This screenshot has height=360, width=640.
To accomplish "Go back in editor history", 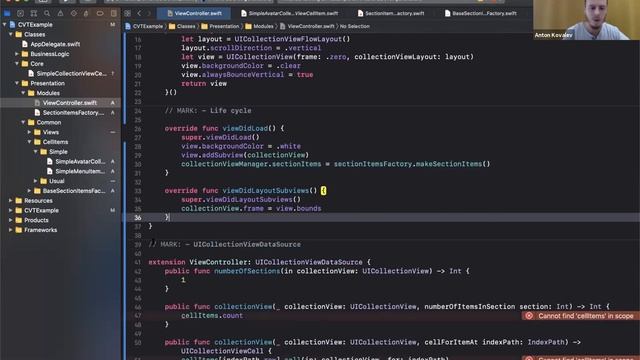I will pos(139,13).
